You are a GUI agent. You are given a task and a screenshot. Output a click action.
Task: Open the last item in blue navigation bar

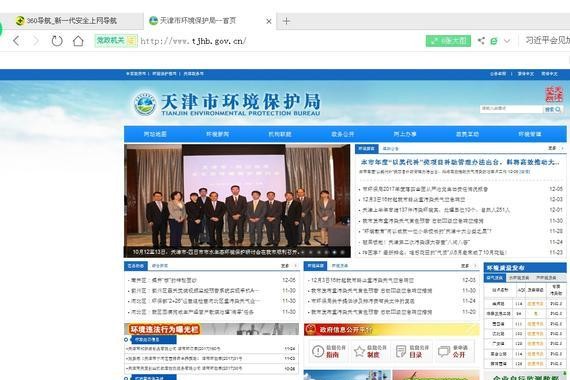(x=530, y=134)
